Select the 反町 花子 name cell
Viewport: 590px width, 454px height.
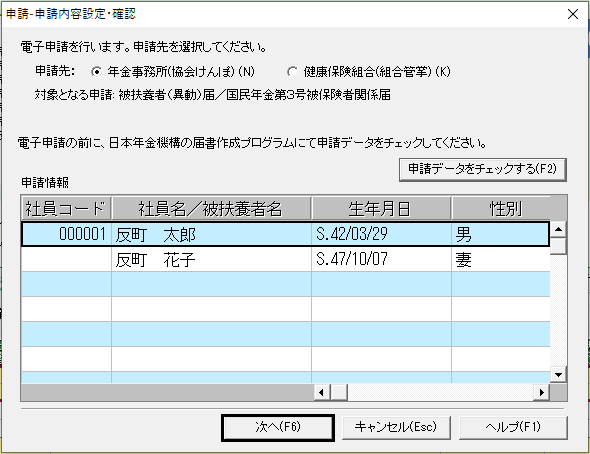[211, 260]
